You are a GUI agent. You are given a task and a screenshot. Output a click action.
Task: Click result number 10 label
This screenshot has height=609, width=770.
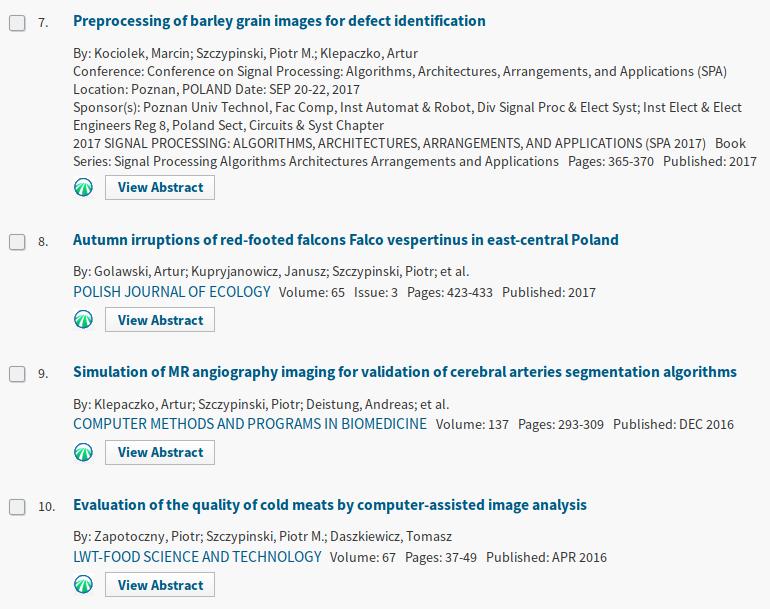point(47,507)
